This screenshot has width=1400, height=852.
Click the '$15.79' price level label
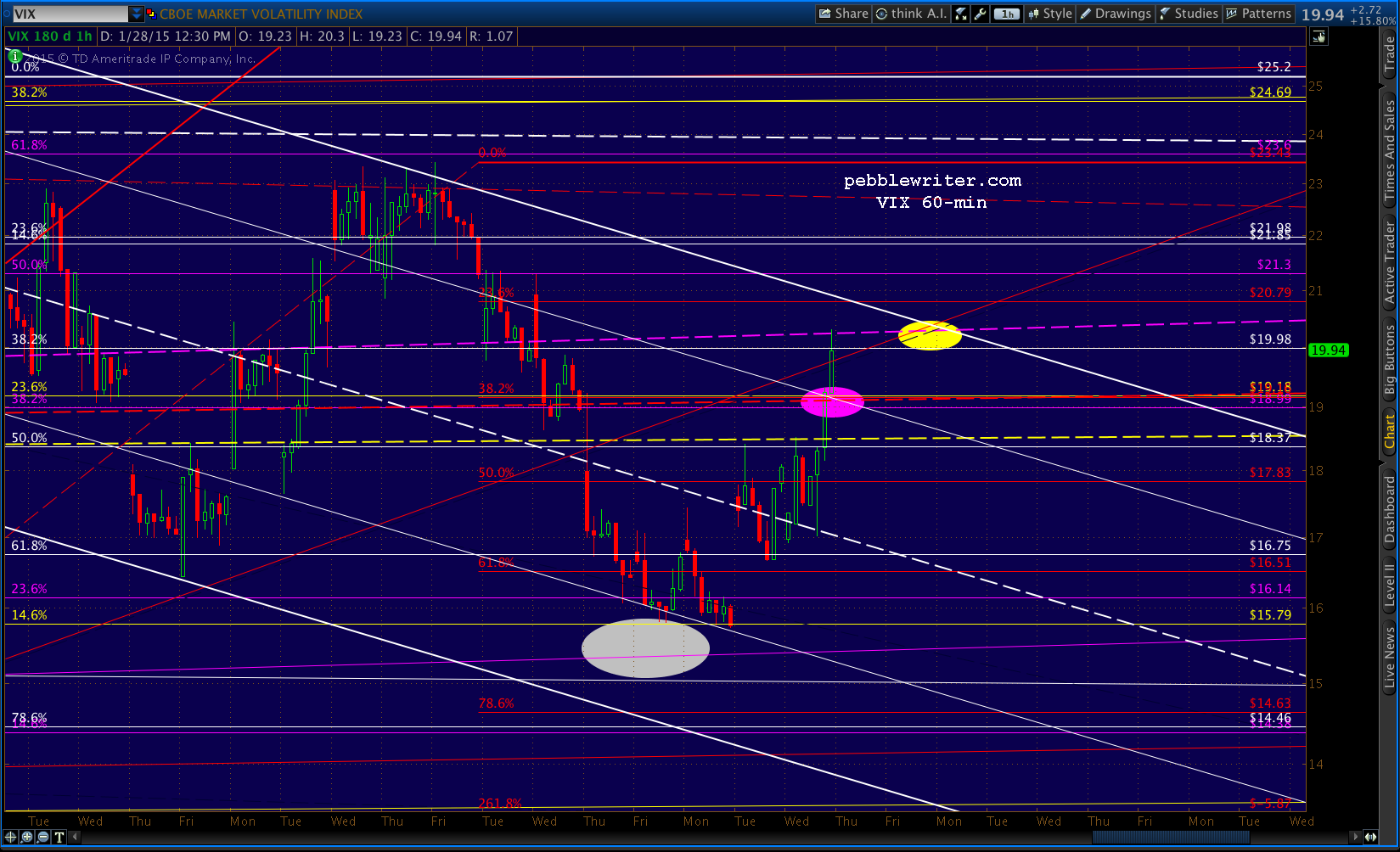[1270, 615]
